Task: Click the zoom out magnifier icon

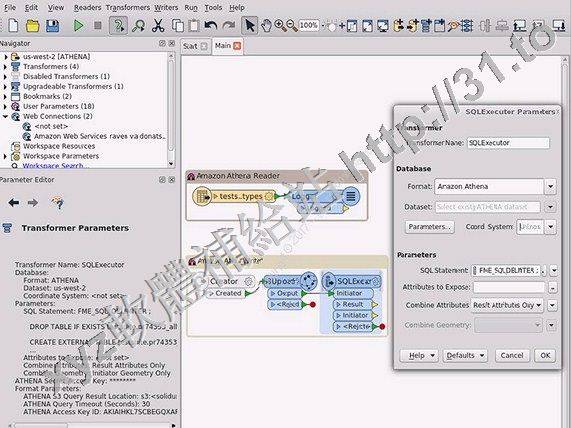Action: point(292,26)
